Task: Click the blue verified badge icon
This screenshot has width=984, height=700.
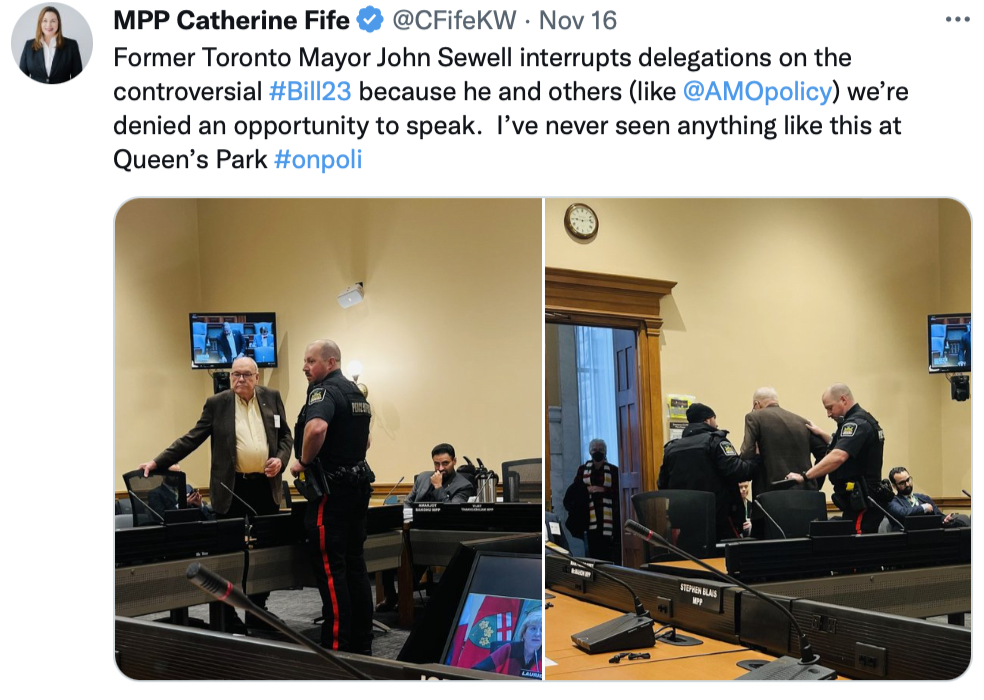Action: click(370, 20)
